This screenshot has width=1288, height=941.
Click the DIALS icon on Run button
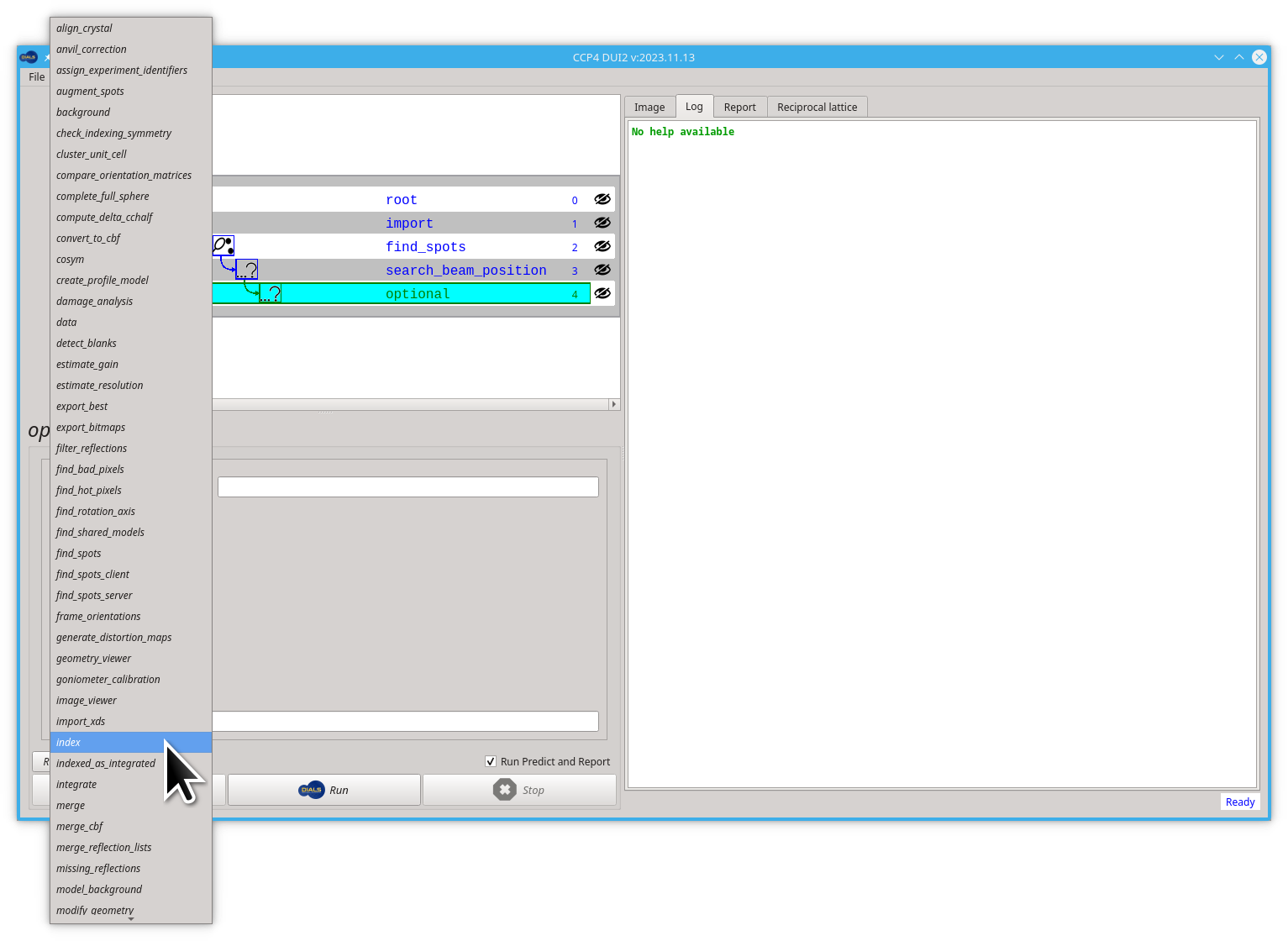point(312,790)
